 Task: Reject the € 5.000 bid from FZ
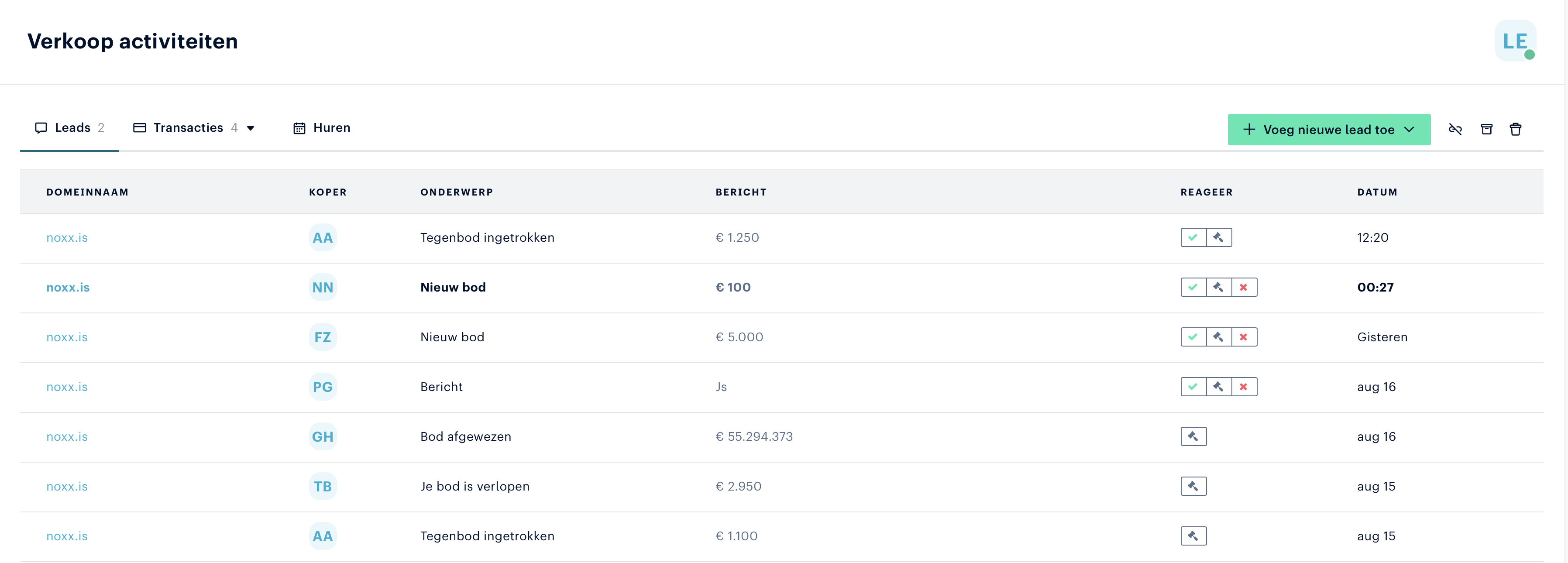point(1244,337)
